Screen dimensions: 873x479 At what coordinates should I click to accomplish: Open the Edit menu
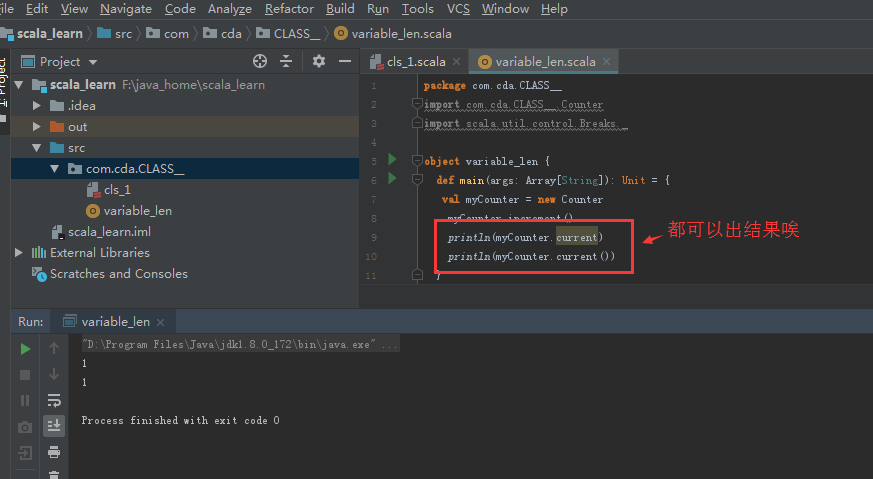37,9
